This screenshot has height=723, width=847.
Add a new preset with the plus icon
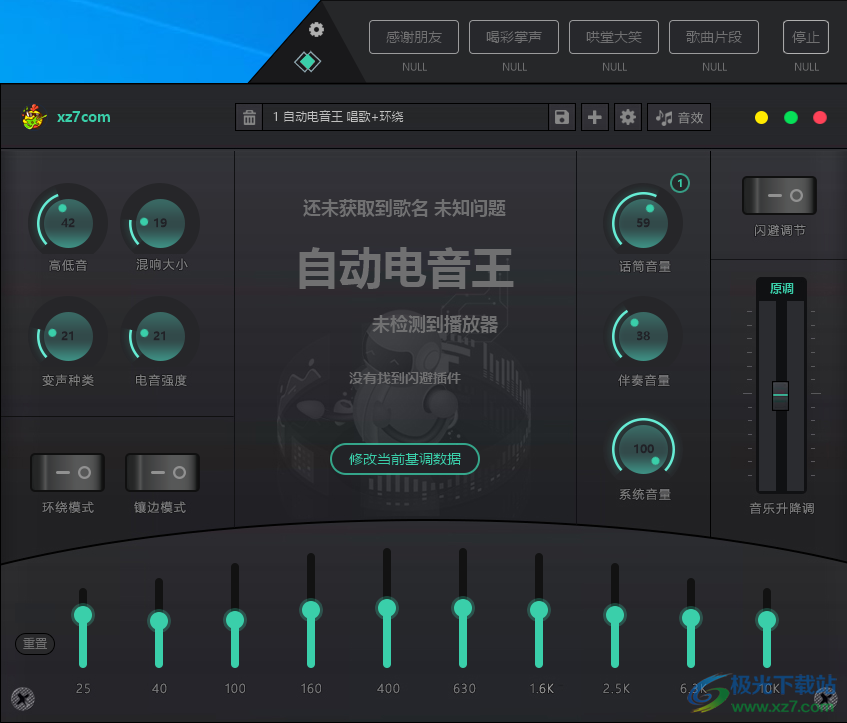595,117
